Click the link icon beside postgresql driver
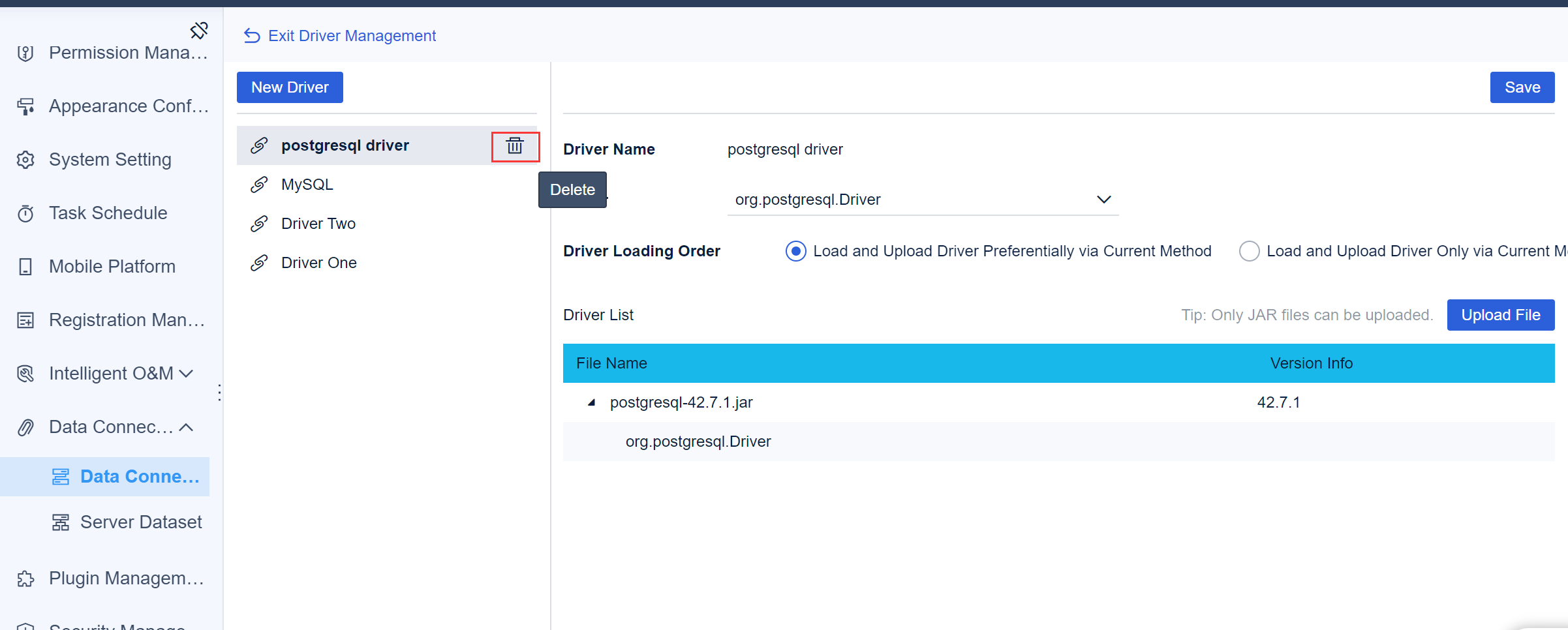 [260, 145]
